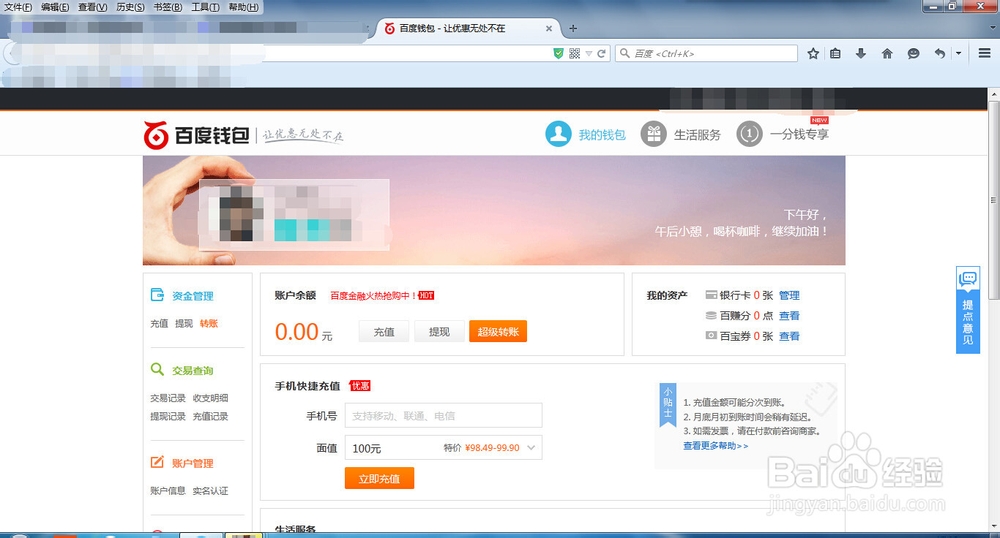The height and width of the screenshot is (538, 1000).
Task: Click the orange 超级转账 button
Action: click(498, 331)
